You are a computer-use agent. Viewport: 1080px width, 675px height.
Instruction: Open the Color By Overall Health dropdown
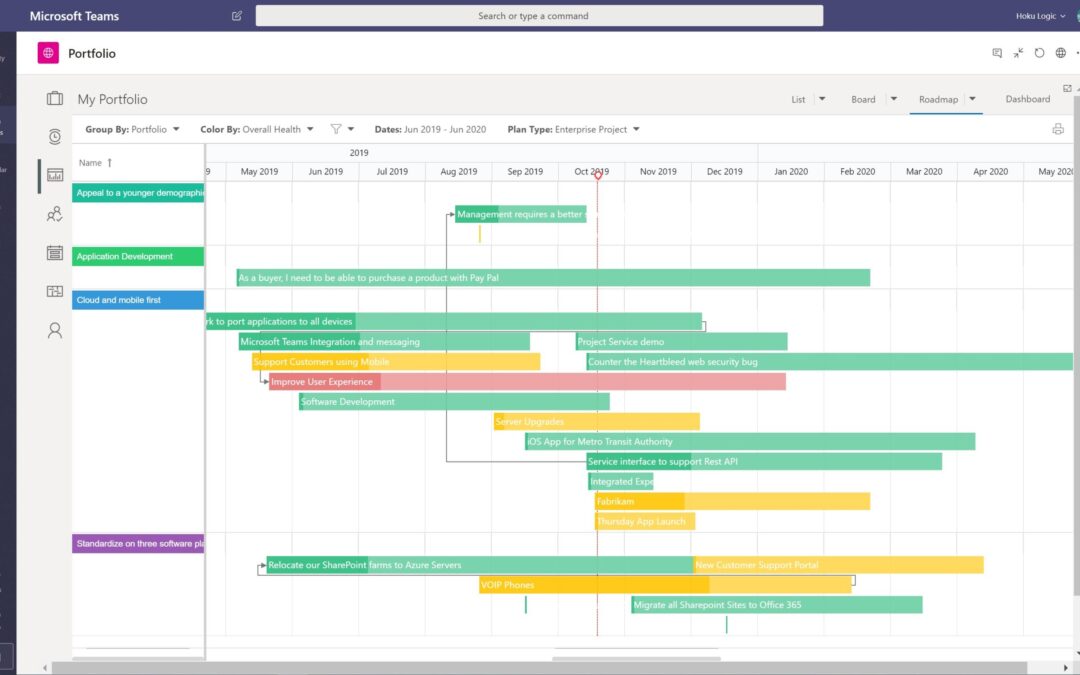pos(257,129)
